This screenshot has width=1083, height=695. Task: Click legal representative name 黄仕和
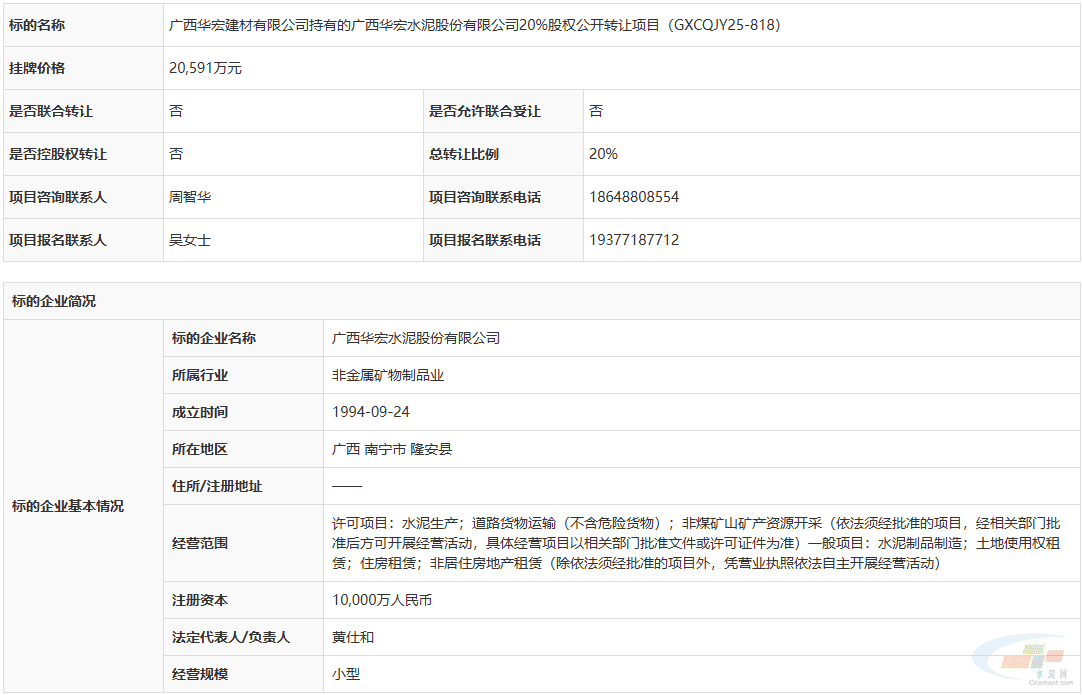coord(353,637)
